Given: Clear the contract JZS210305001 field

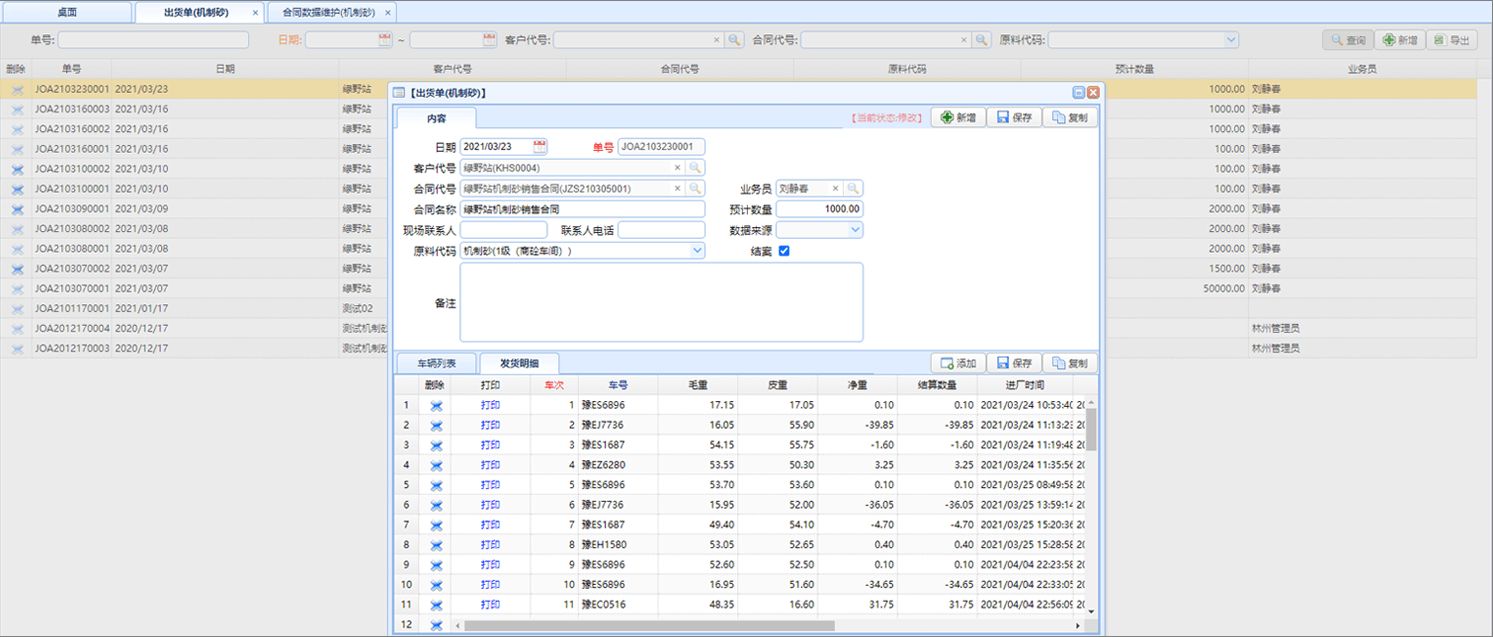Looking at the screenshot, I should tap(677, 188).
